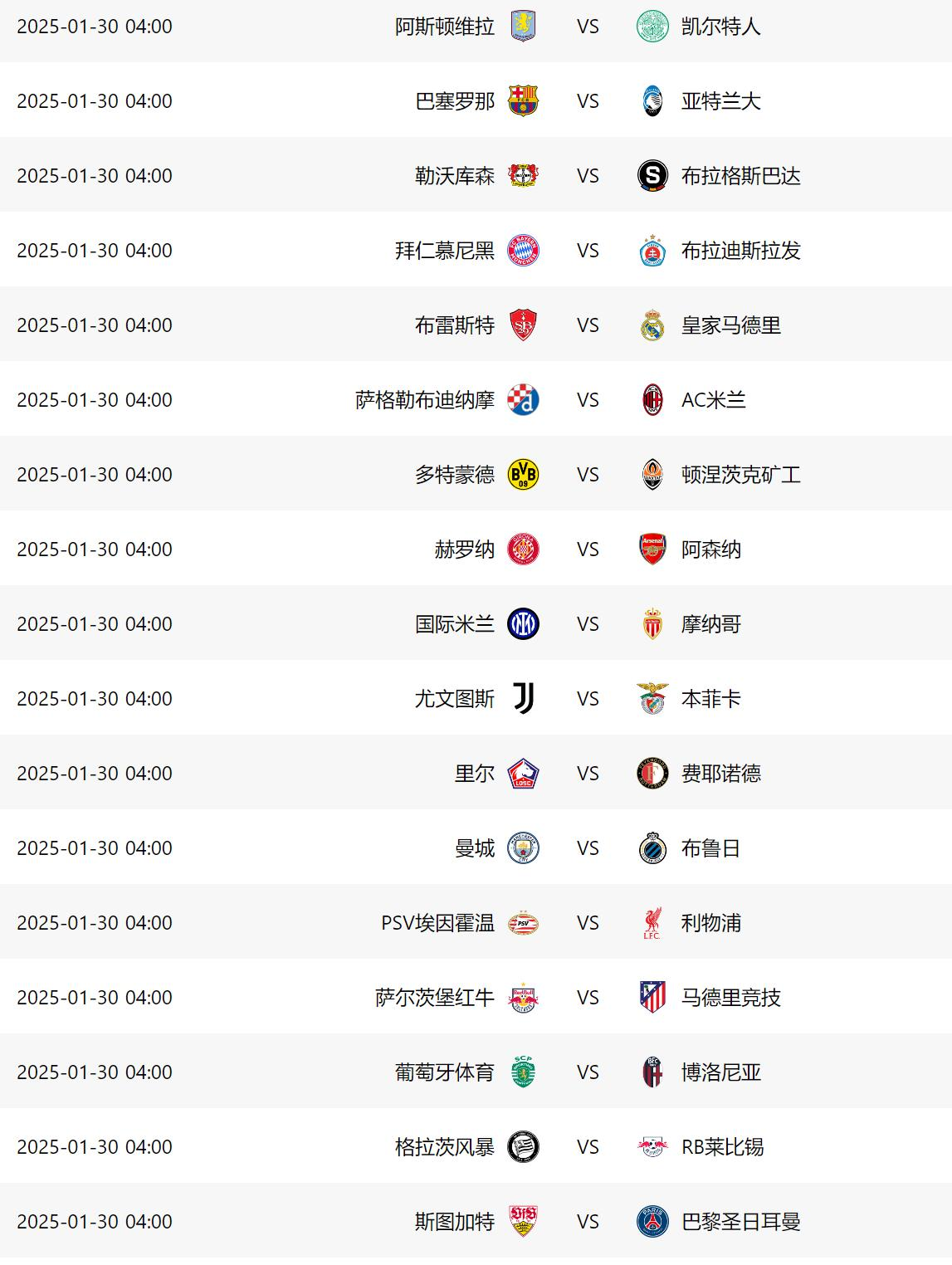
Task: Click the Atlético Madrid striped crest
Action: [x=652, y=998]
